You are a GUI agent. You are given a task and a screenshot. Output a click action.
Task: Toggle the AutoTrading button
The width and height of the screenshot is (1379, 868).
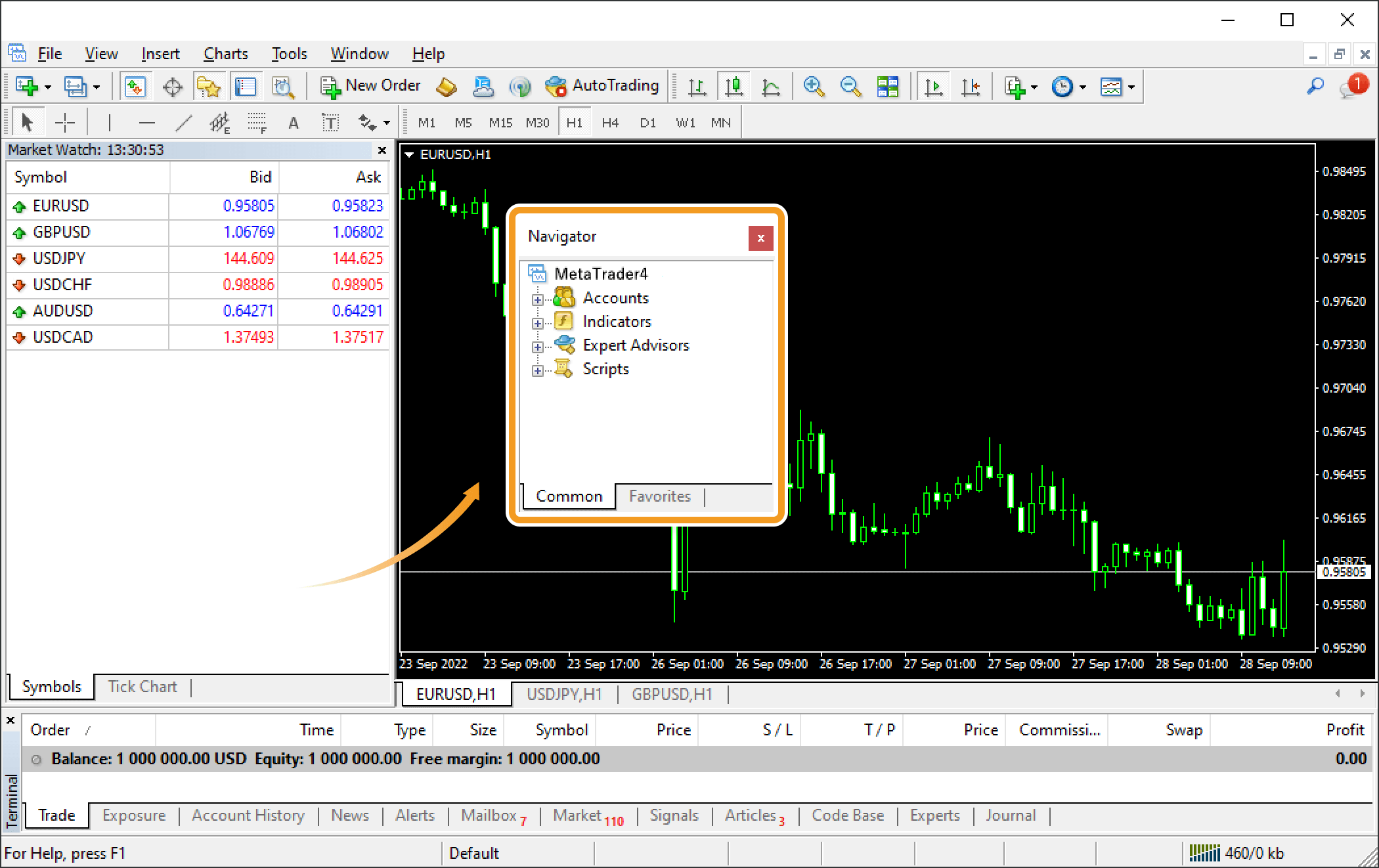point(602,86)
